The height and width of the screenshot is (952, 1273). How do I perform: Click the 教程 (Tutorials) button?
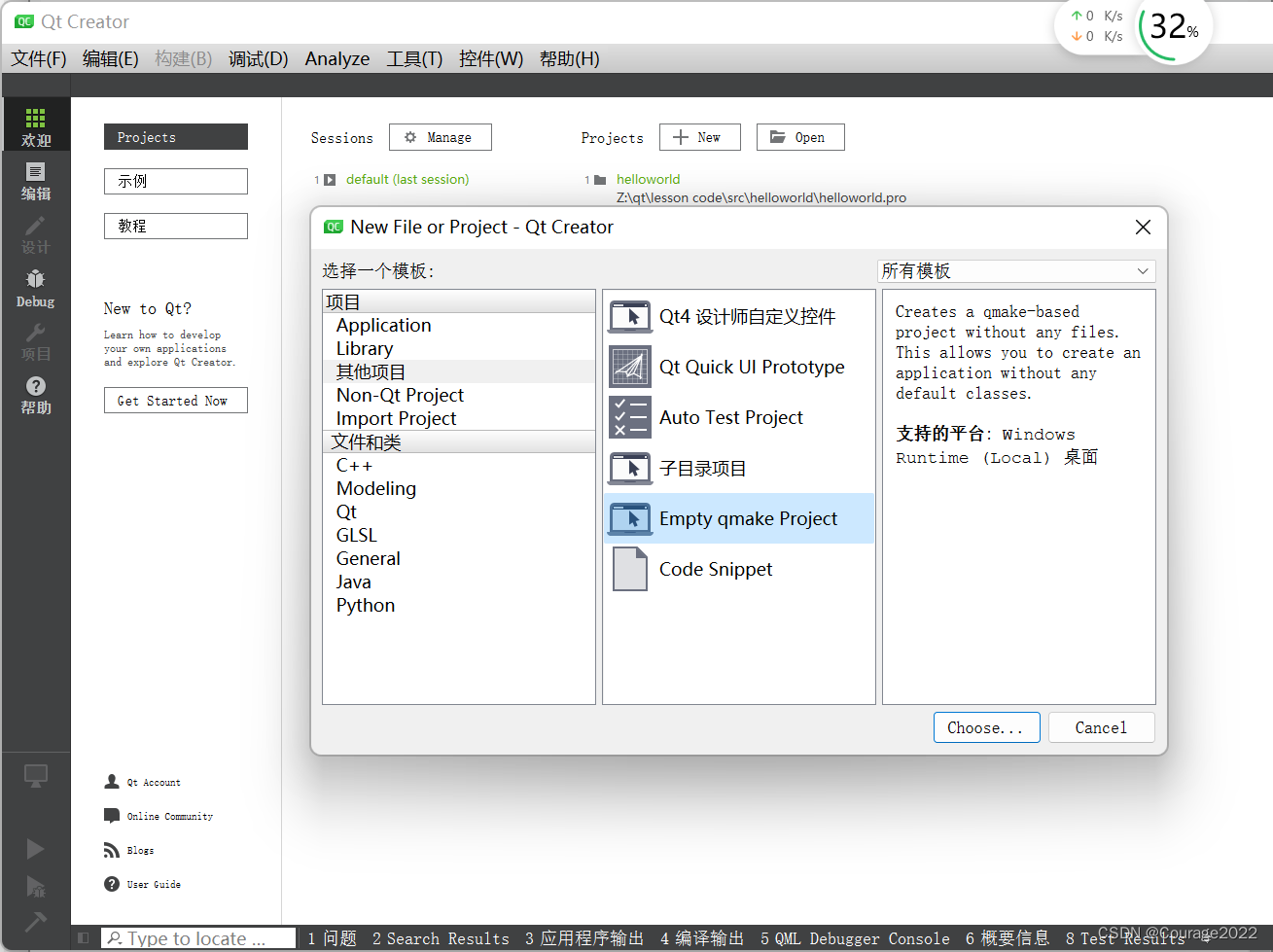176,226
